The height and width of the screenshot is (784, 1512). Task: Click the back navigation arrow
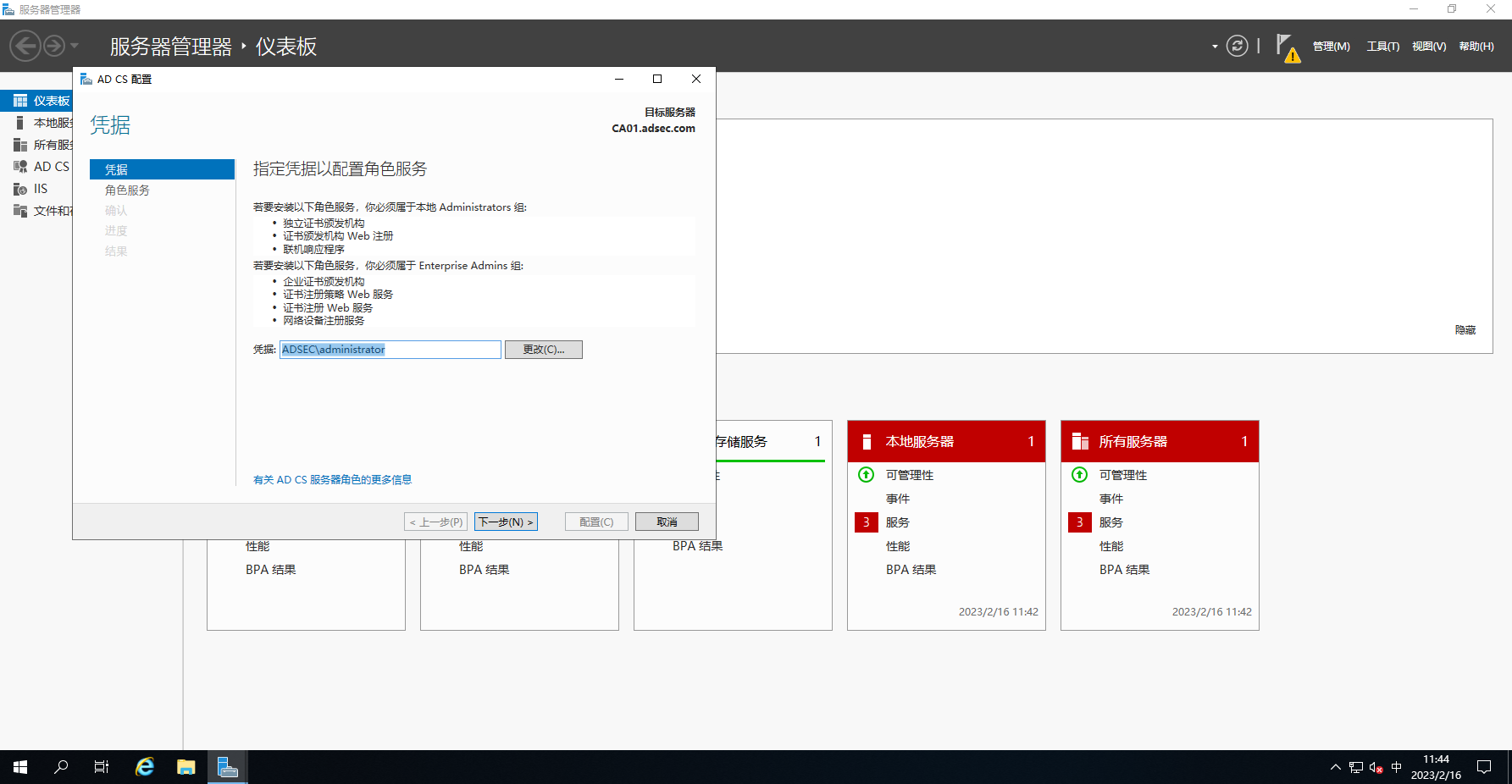(25, 46)
